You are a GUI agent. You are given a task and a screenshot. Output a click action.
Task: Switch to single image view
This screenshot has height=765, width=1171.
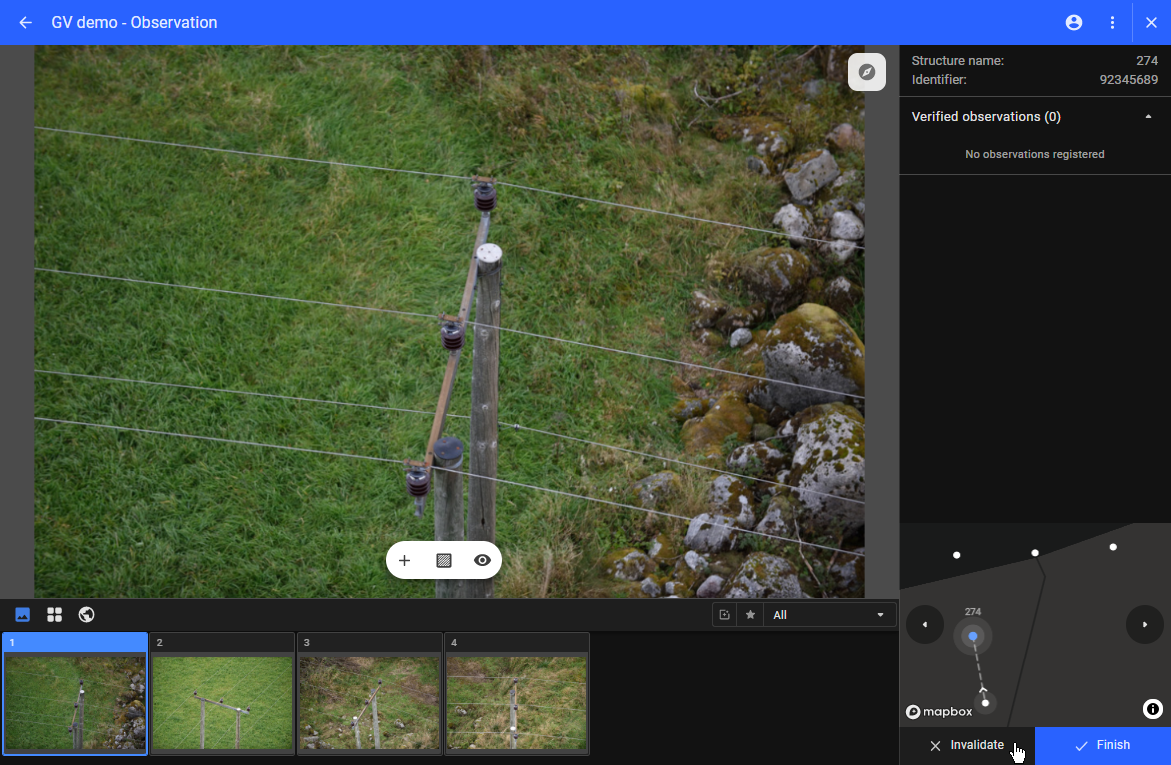23,614
